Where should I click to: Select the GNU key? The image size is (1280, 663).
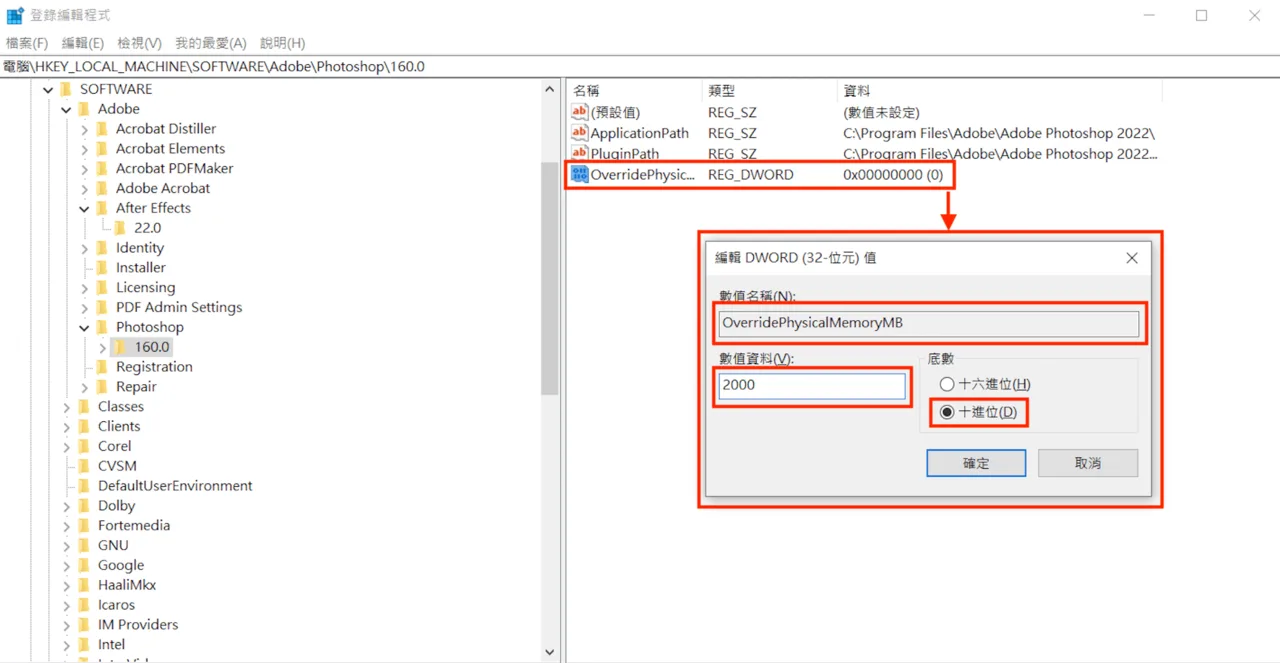pyautogui.click(x=113, y=545)
